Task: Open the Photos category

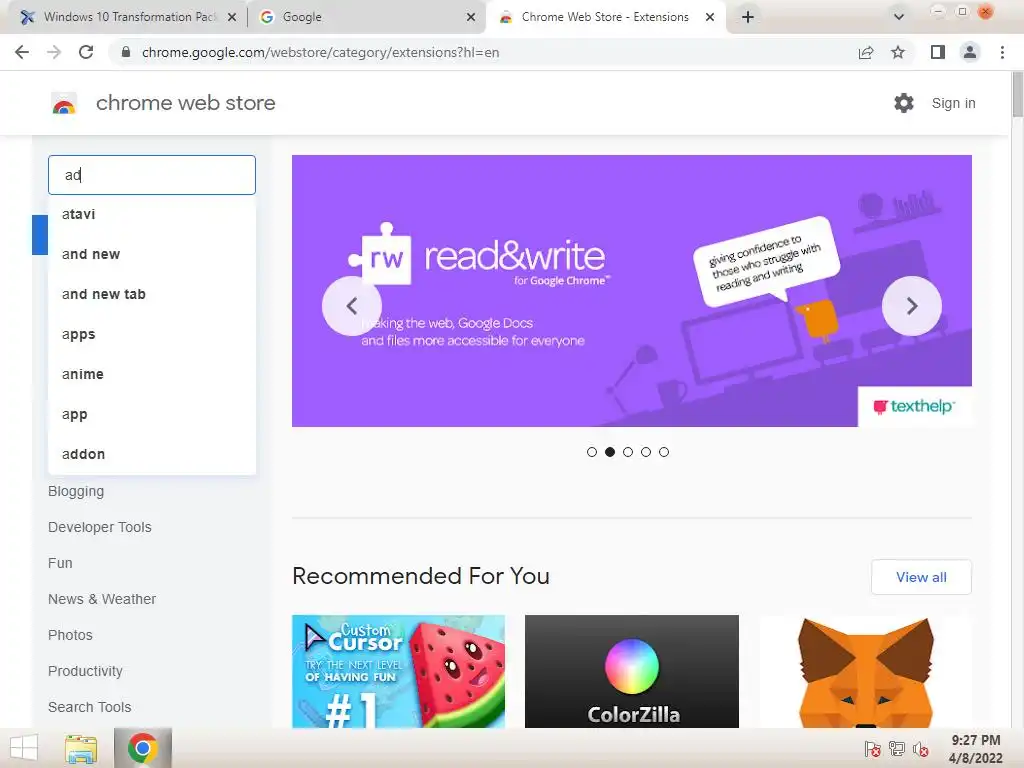Action: click(x=70, y=635)
